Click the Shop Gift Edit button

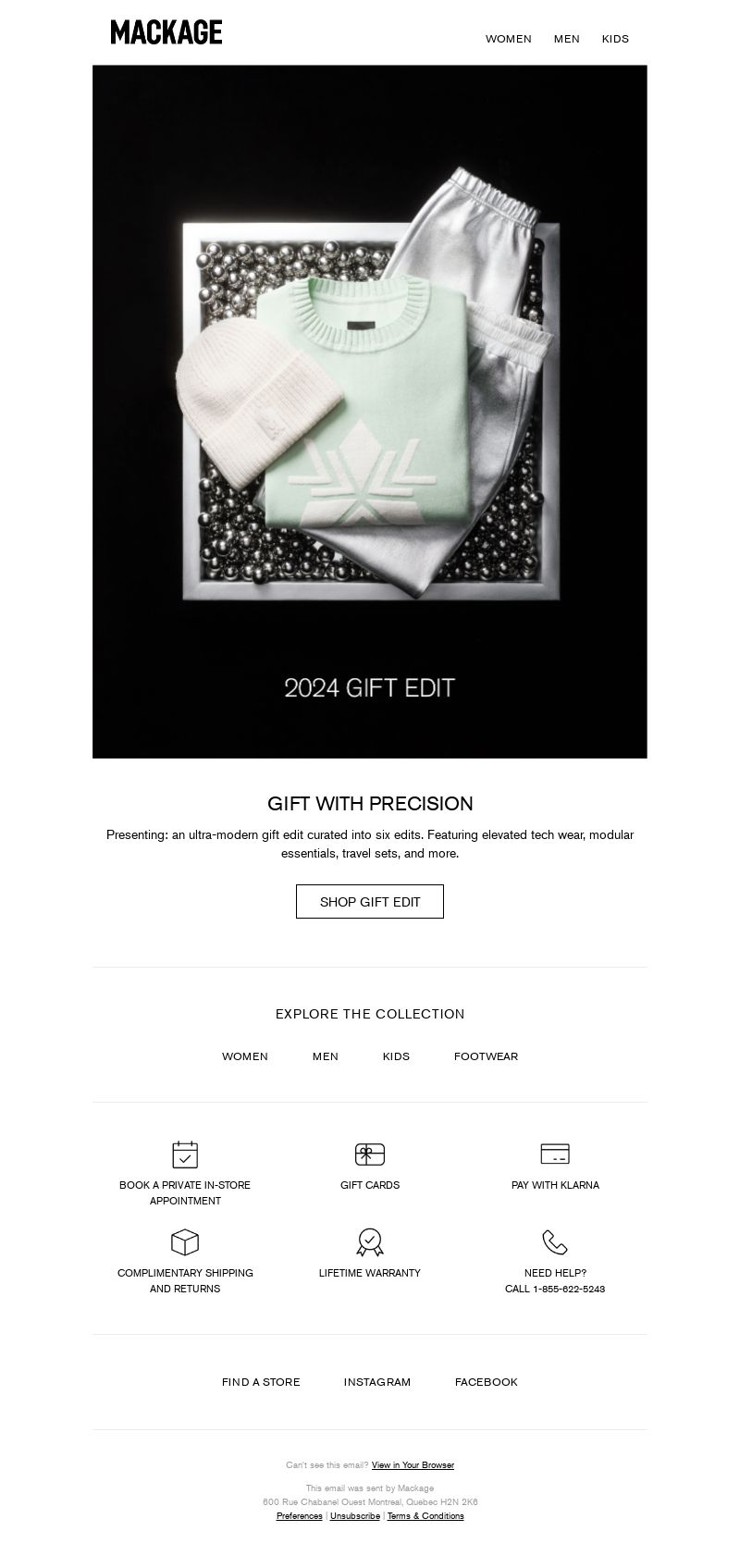(370, 901)
